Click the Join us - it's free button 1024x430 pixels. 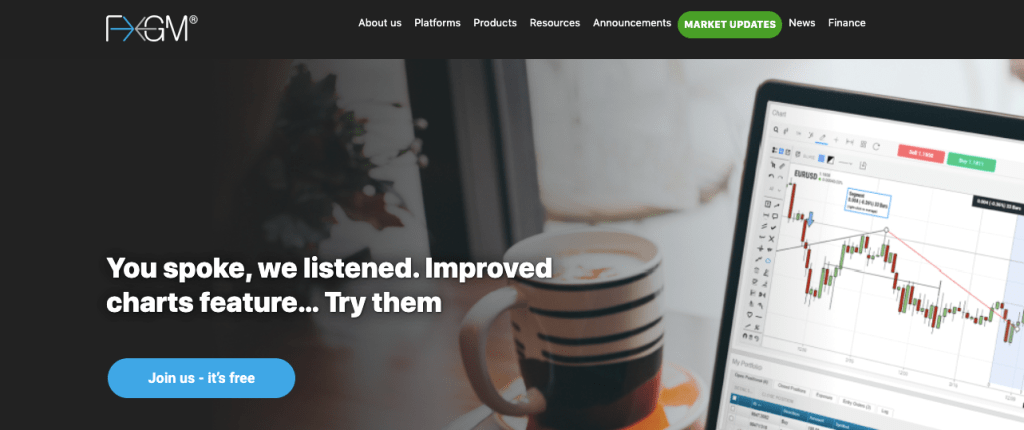tap(201, 378)
